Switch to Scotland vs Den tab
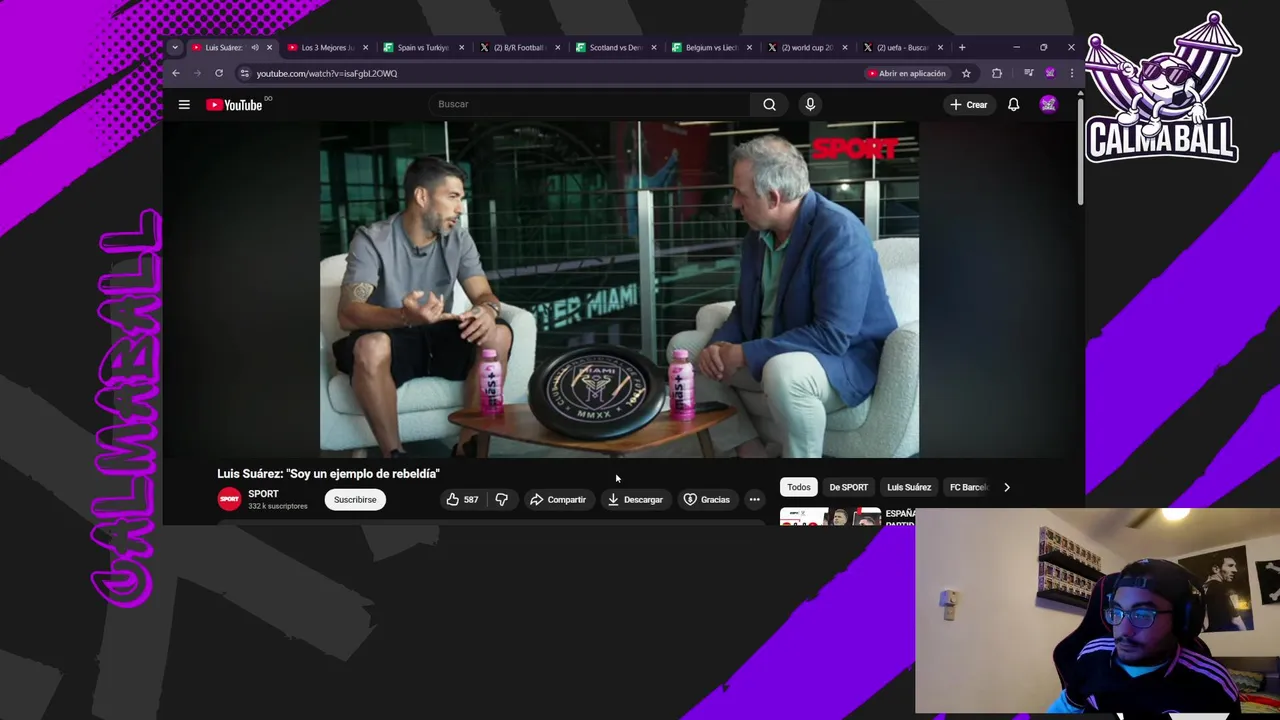Image resolution: width=1280 pixels, height=720 pixels. click(x=615, y=47)
